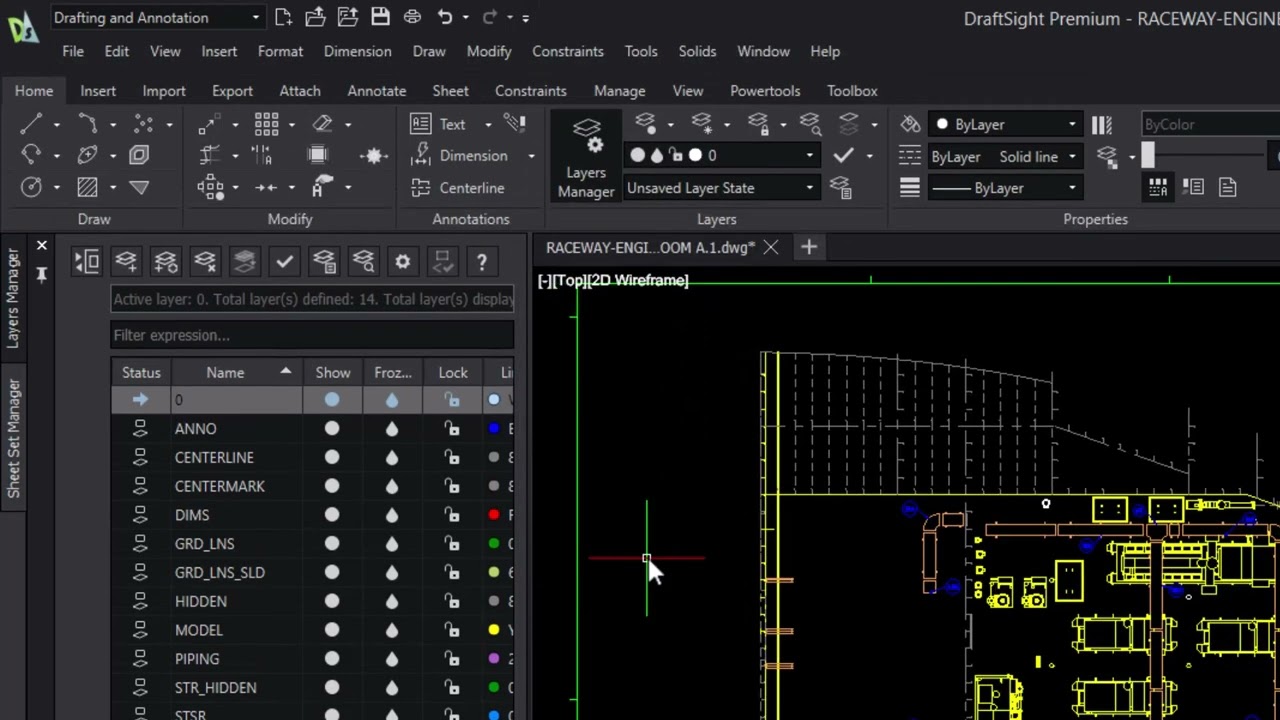Click the Status column header
The height and width of the screenshot is (720, 1280).
click(x=141, y=372)
